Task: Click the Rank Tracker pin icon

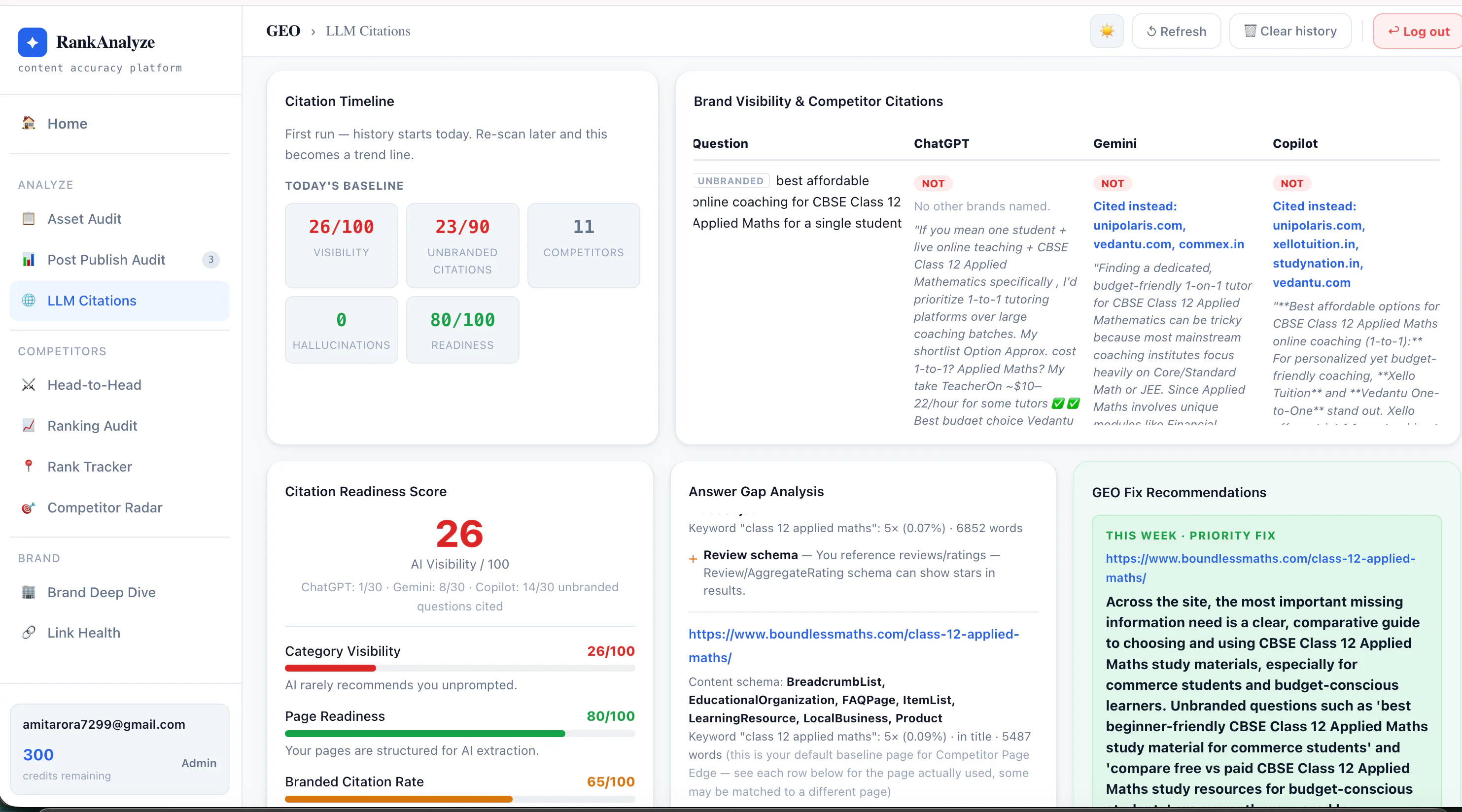Action: coord(29,467)
